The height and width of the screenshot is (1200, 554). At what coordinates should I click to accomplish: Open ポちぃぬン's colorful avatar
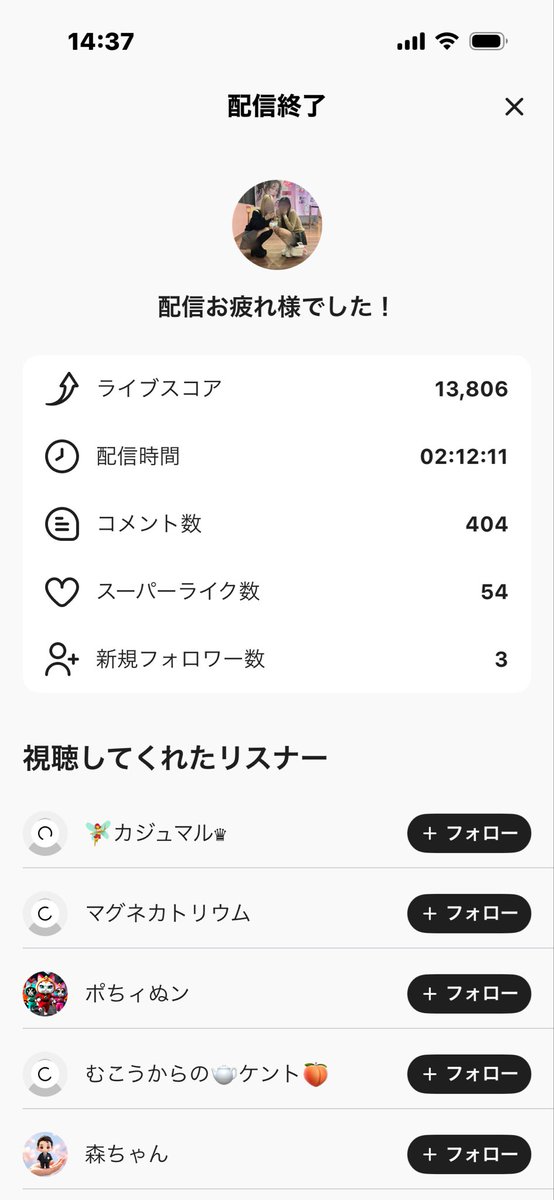point(45,993)
